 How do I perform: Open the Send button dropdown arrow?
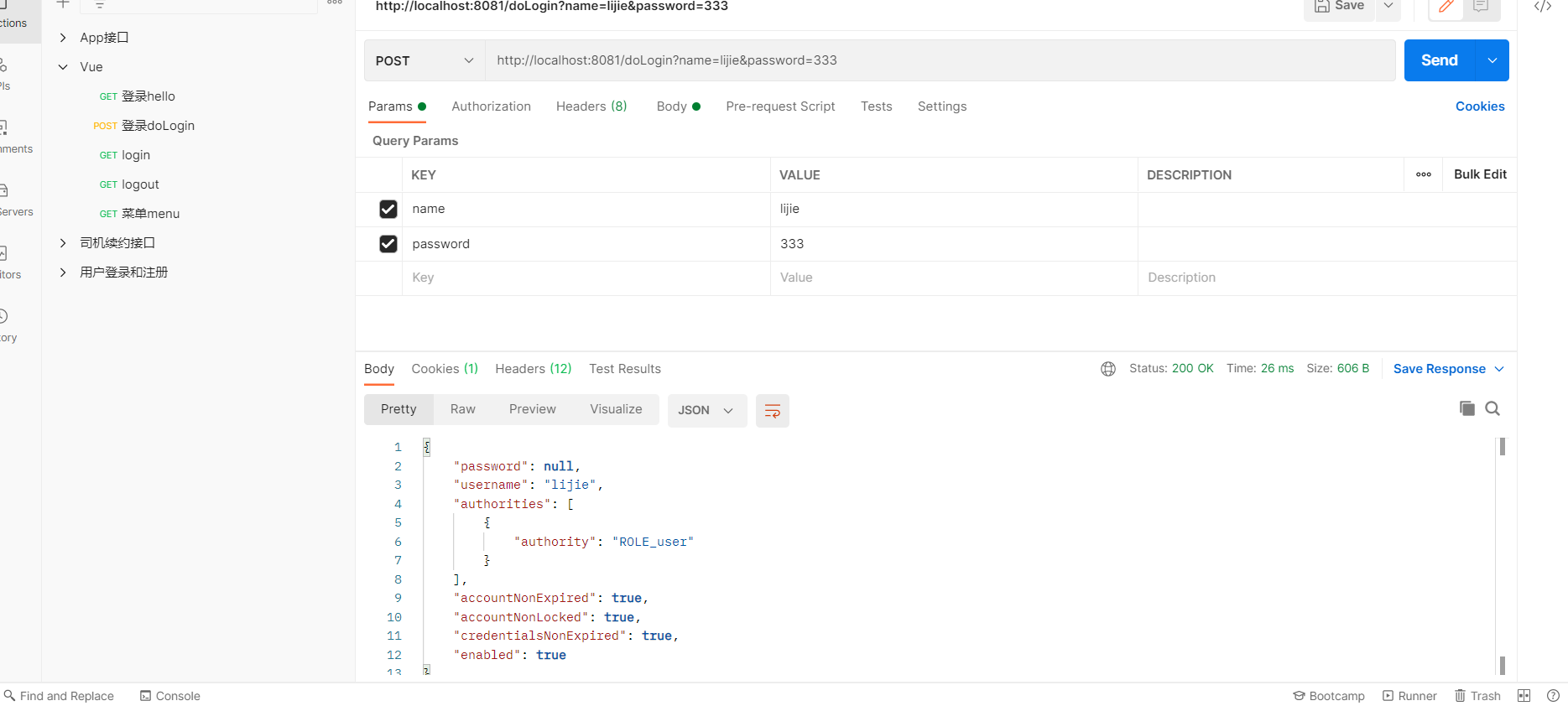click(x=1492, y=60)
